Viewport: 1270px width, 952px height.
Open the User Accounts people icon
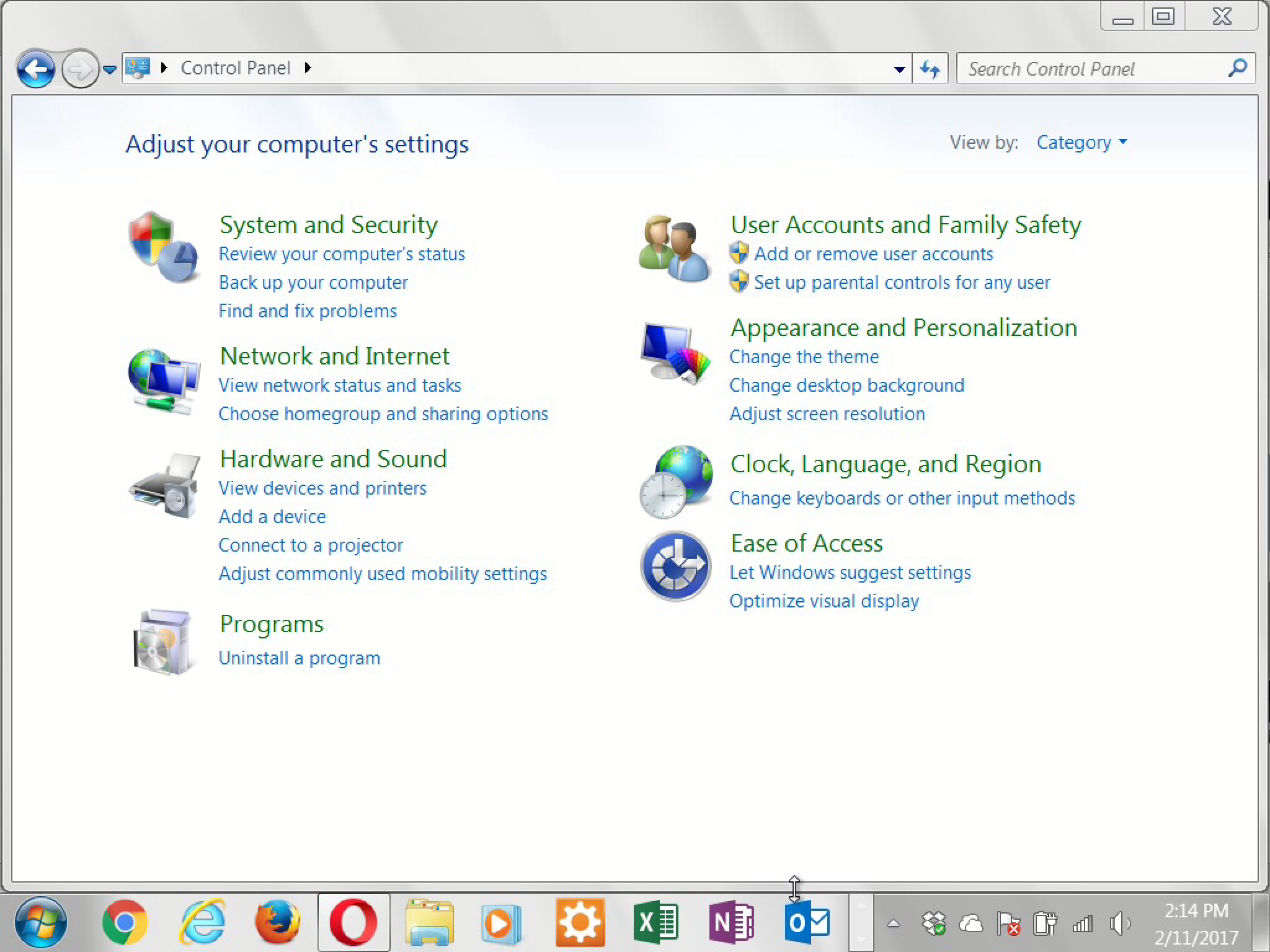click(675, 249)
